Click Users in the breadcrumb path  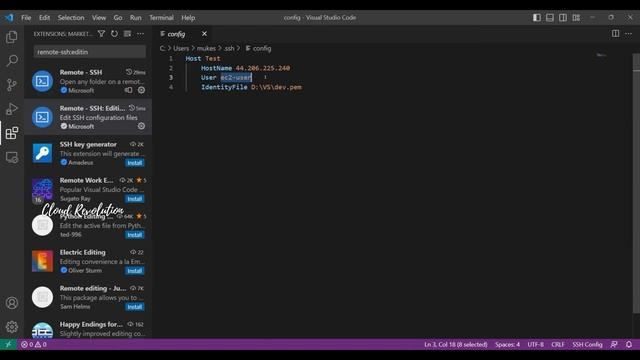181,48
